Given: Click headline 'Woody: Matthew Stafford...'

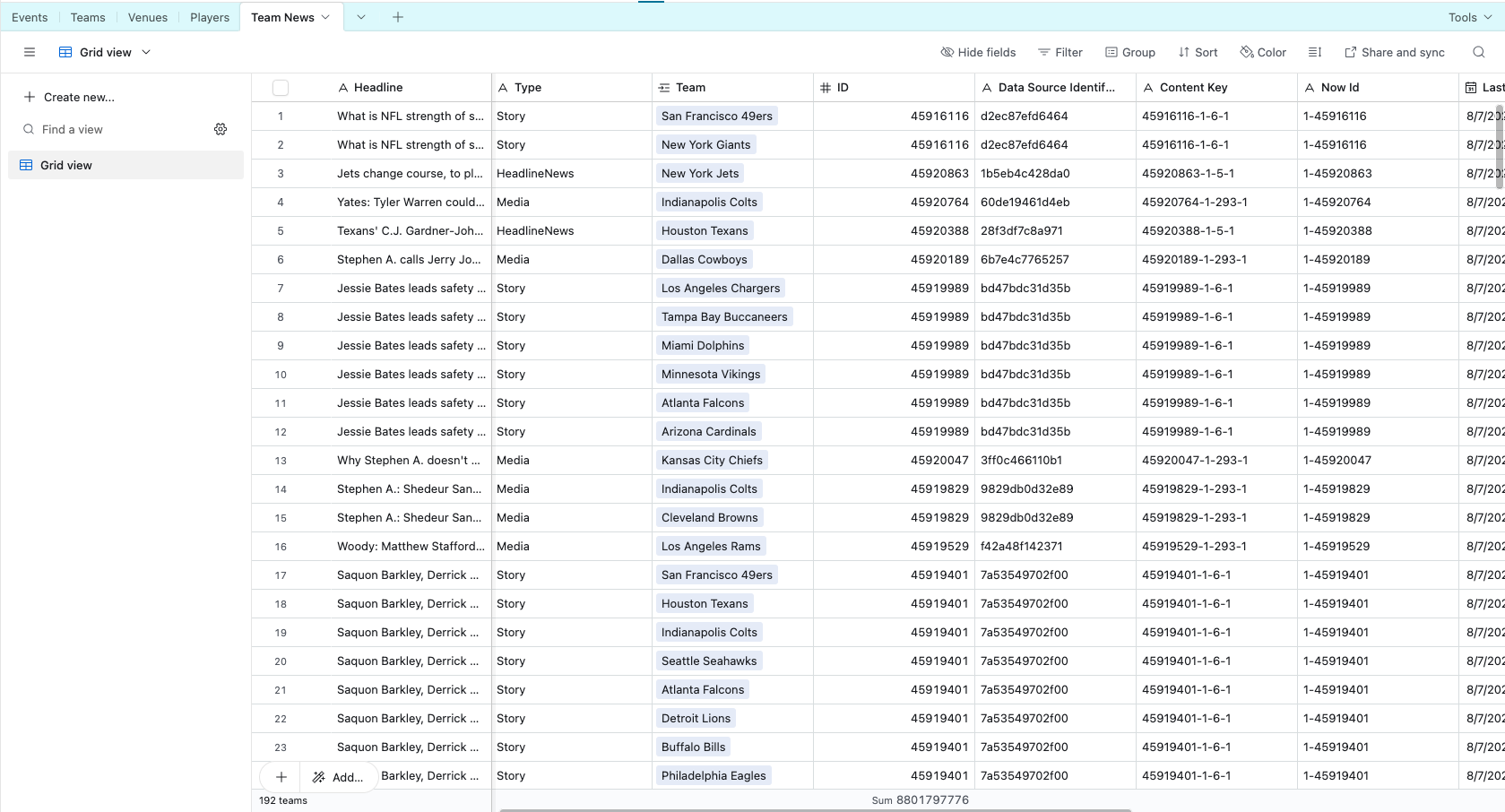Looking at the screenshot, I should point(411,546).
